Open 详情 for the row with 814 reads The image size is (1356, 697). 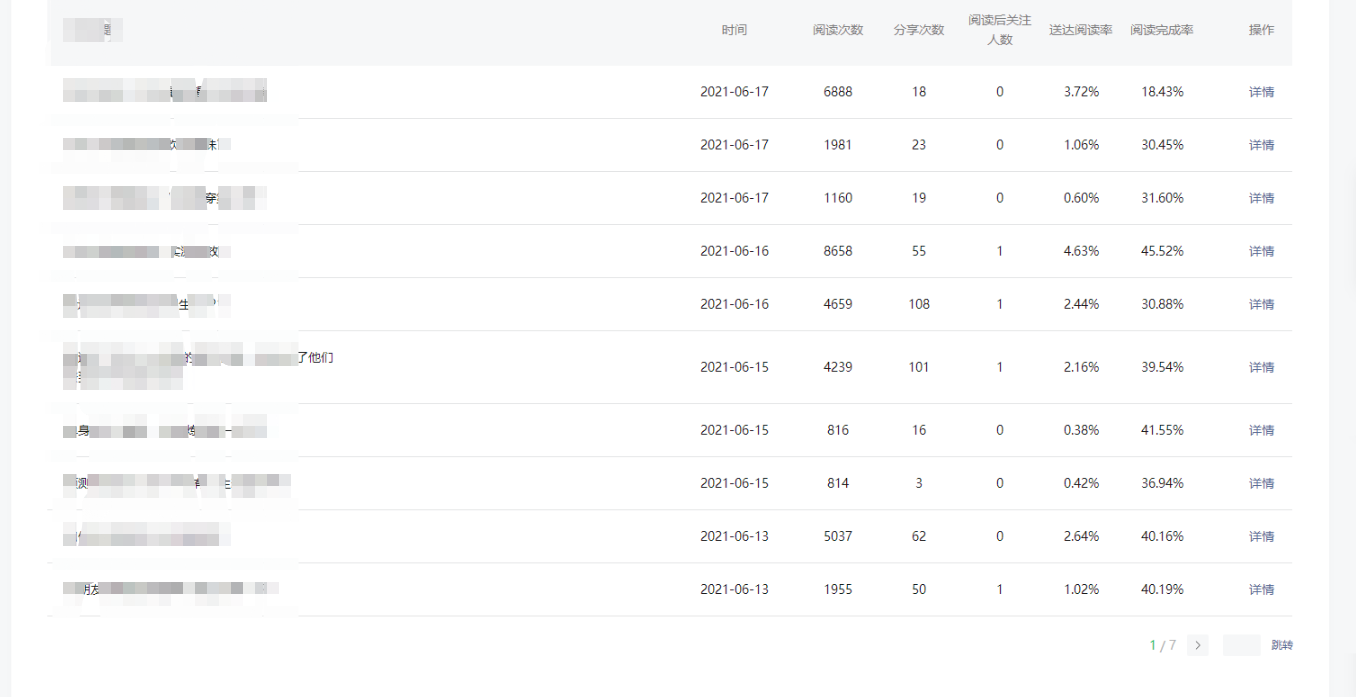1262,483
